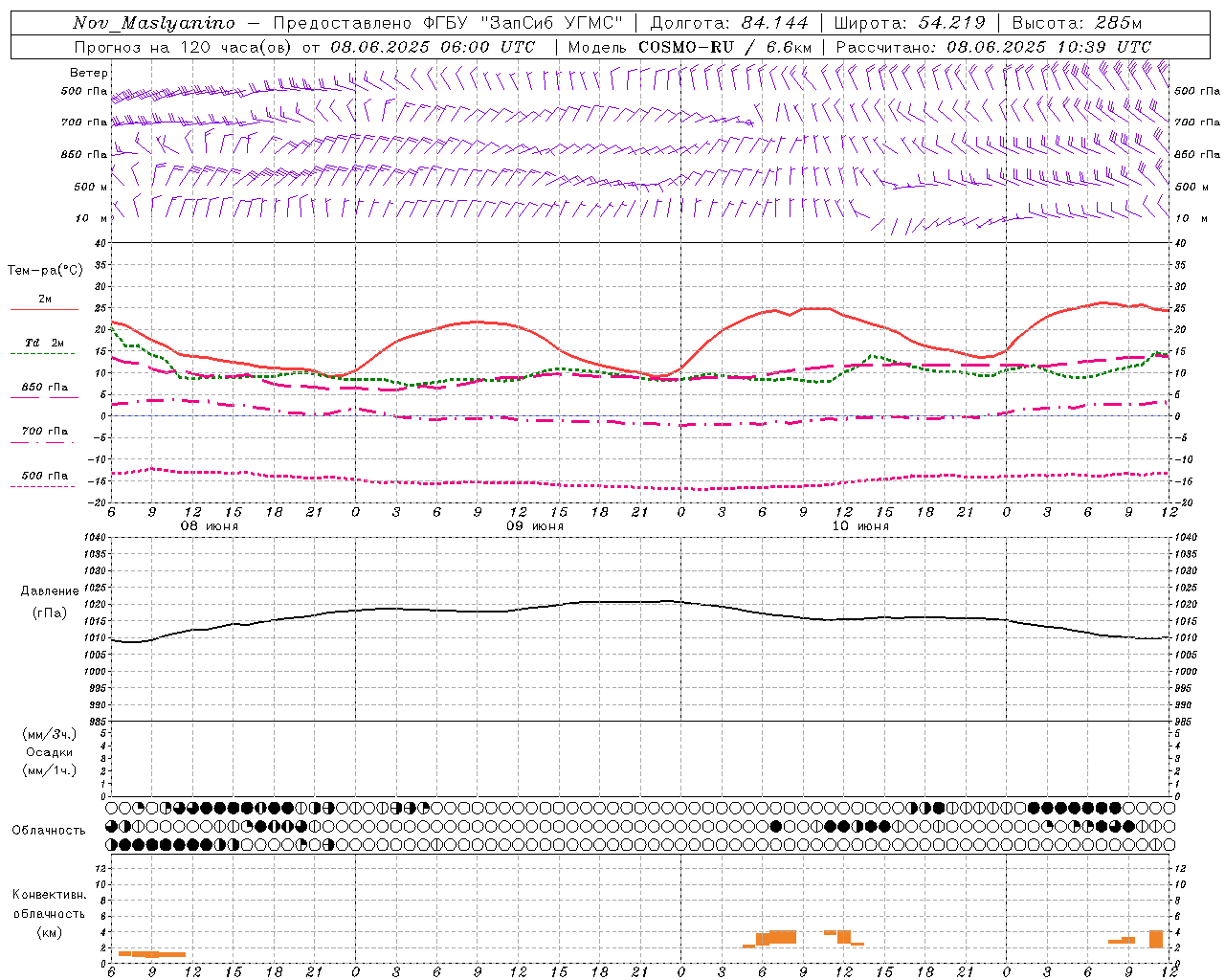Screen dimensions: 1225x980
Task: Click the 700 гПа temperature legend label
Action: (x=45, y=432)
